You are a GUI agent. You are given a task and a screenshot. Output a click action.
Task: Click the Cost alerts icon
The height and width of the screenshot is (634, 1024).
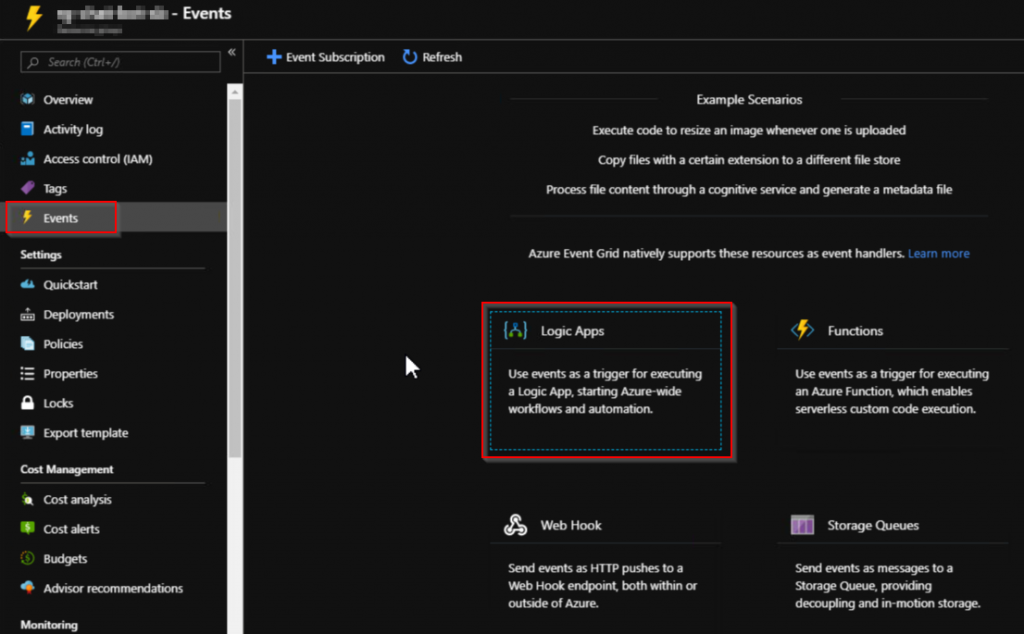27,528
